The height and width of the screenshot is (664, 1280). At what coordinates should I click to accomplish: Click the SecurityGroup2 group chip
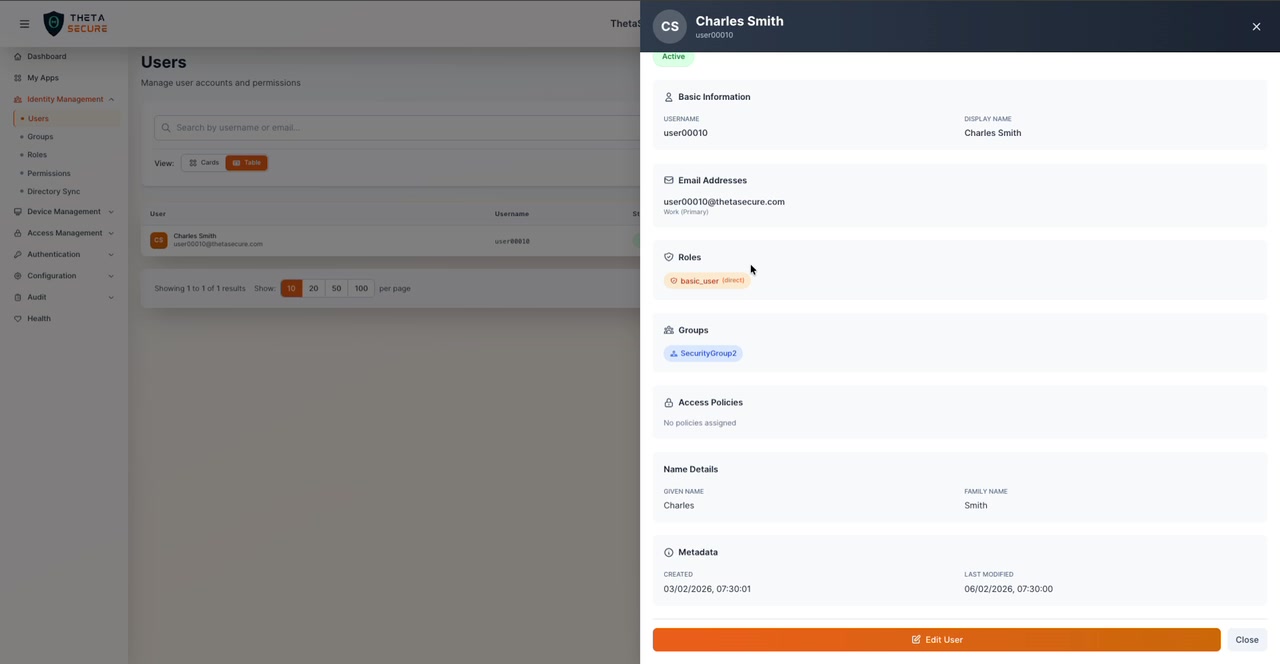tap(703, 353)
